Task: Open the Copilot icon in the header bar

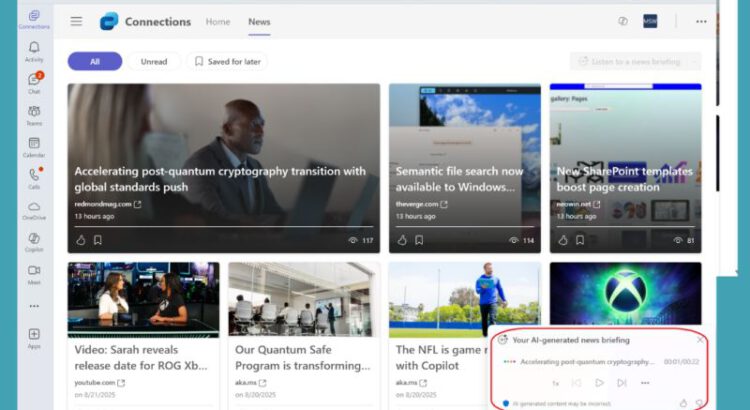Action: point(623,21)
